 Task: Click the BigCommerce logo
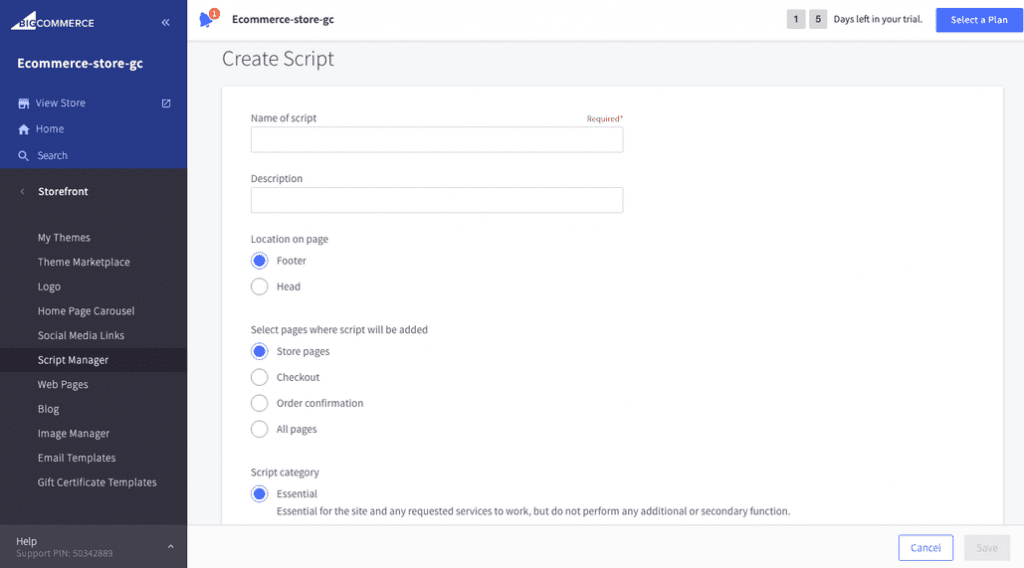pos(52,21)
